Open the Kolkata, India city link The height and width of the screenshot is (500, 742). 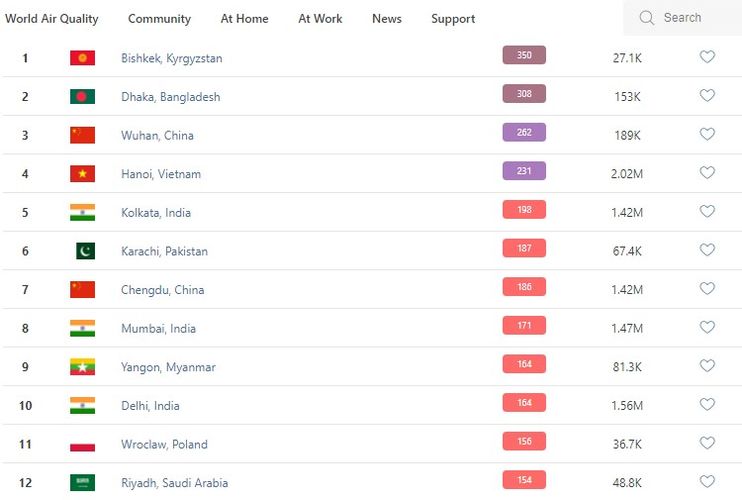(156, 213)
